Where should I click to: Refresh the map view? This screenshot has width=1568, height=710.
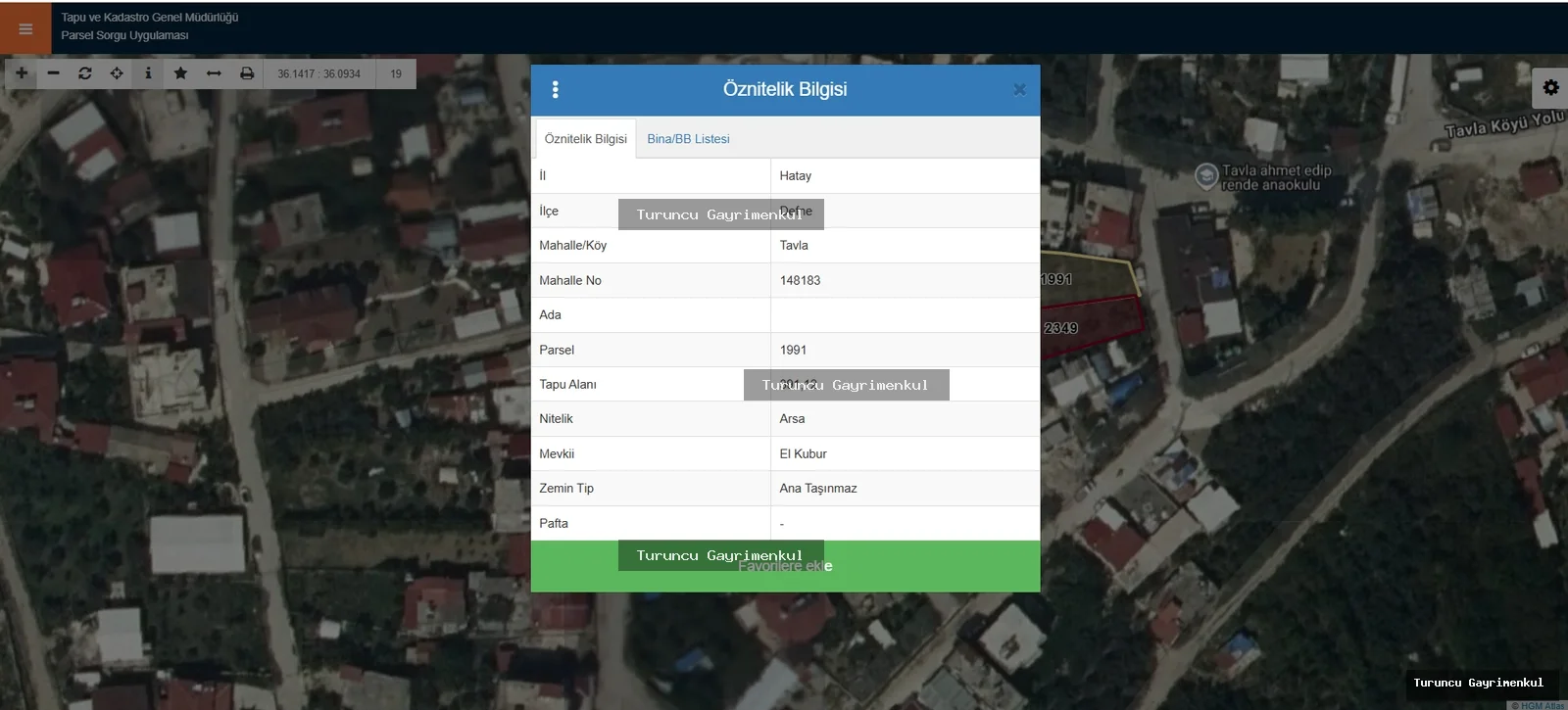pos(85,73)
